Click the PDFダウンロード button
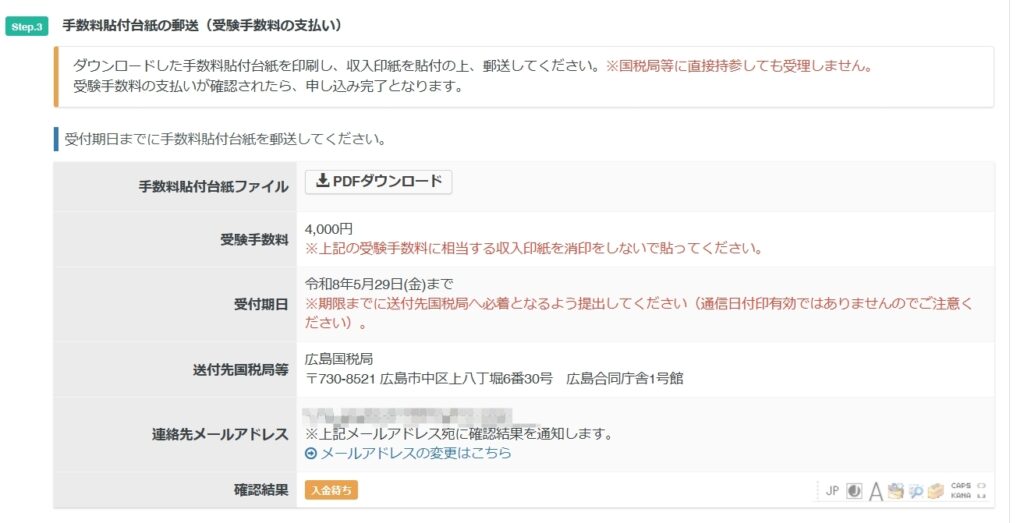 click(x=378, y=181)
